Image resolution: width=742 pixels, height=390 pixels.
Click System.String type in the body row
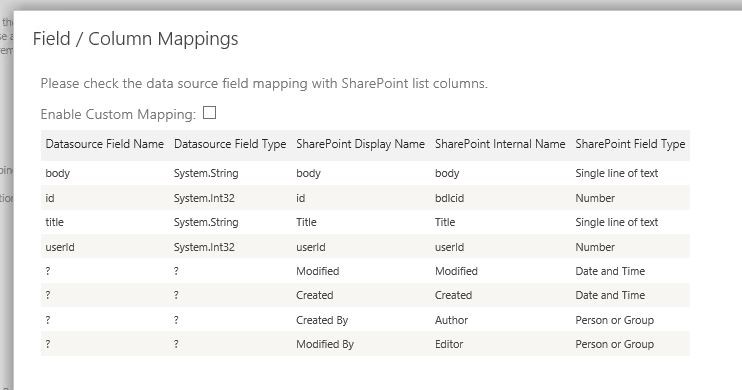(x=206, y=173)
